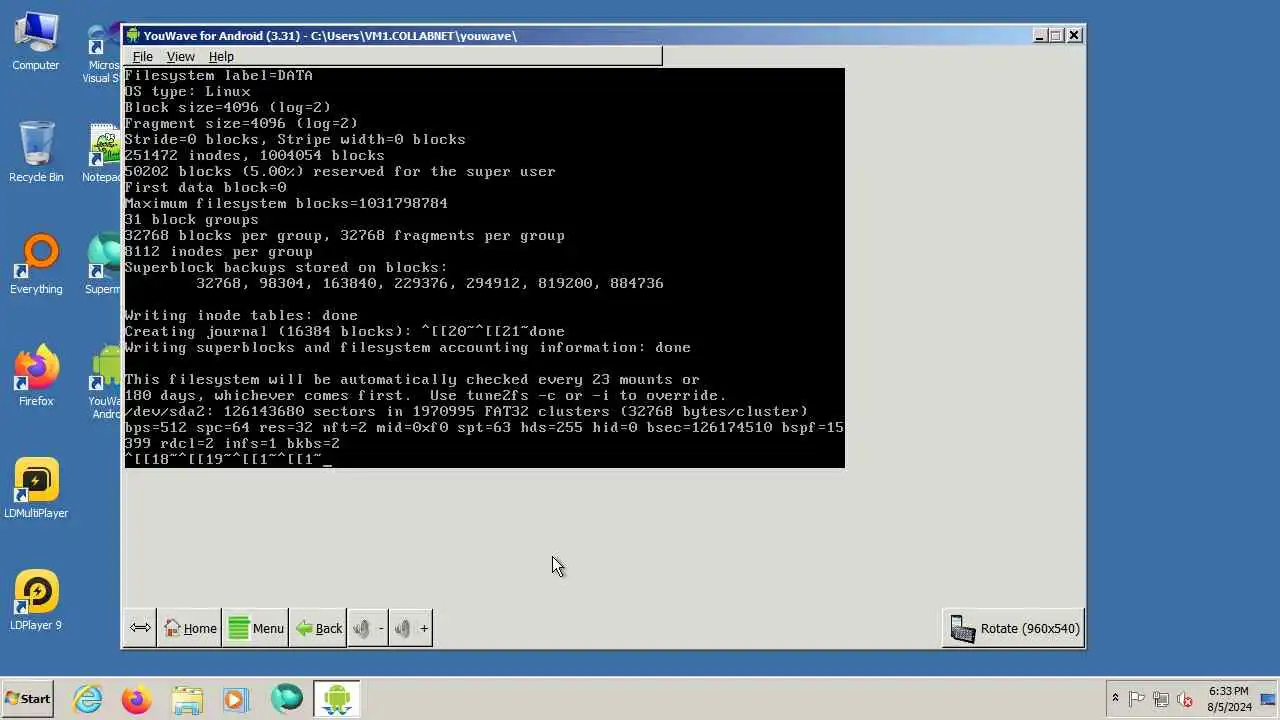This screenshot has width=1280, height=720.
Task: Click inside the Android terminal console screen
Action: [x=484, y=268]
